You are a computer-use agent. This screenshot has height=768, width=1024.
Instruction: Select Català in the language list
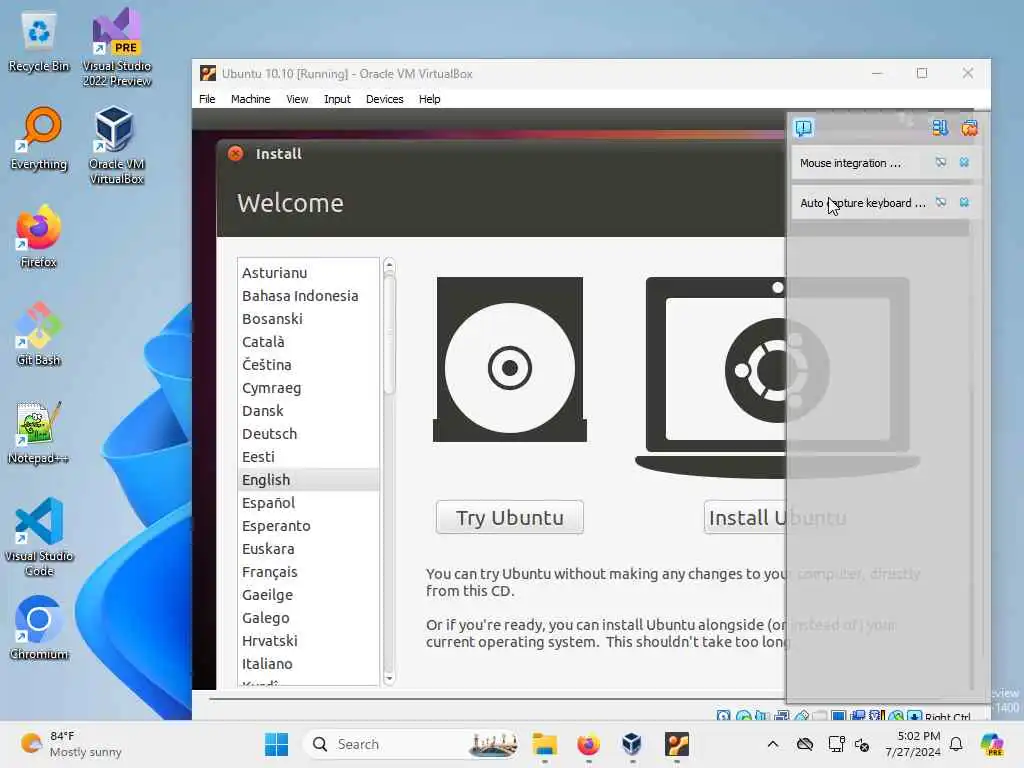(308, 342)
